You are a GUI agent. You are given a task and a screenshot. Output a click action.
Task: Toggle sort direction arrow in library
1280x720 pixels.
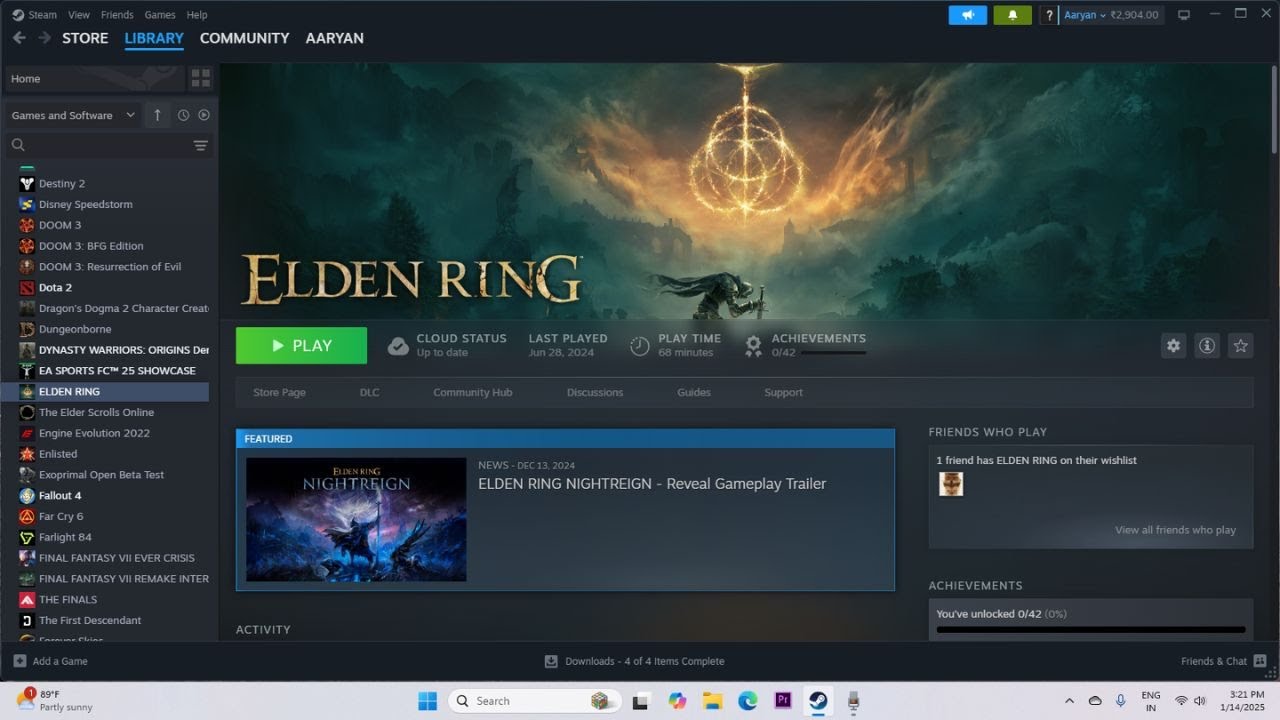pyautogui.click(x=157, y=115)
